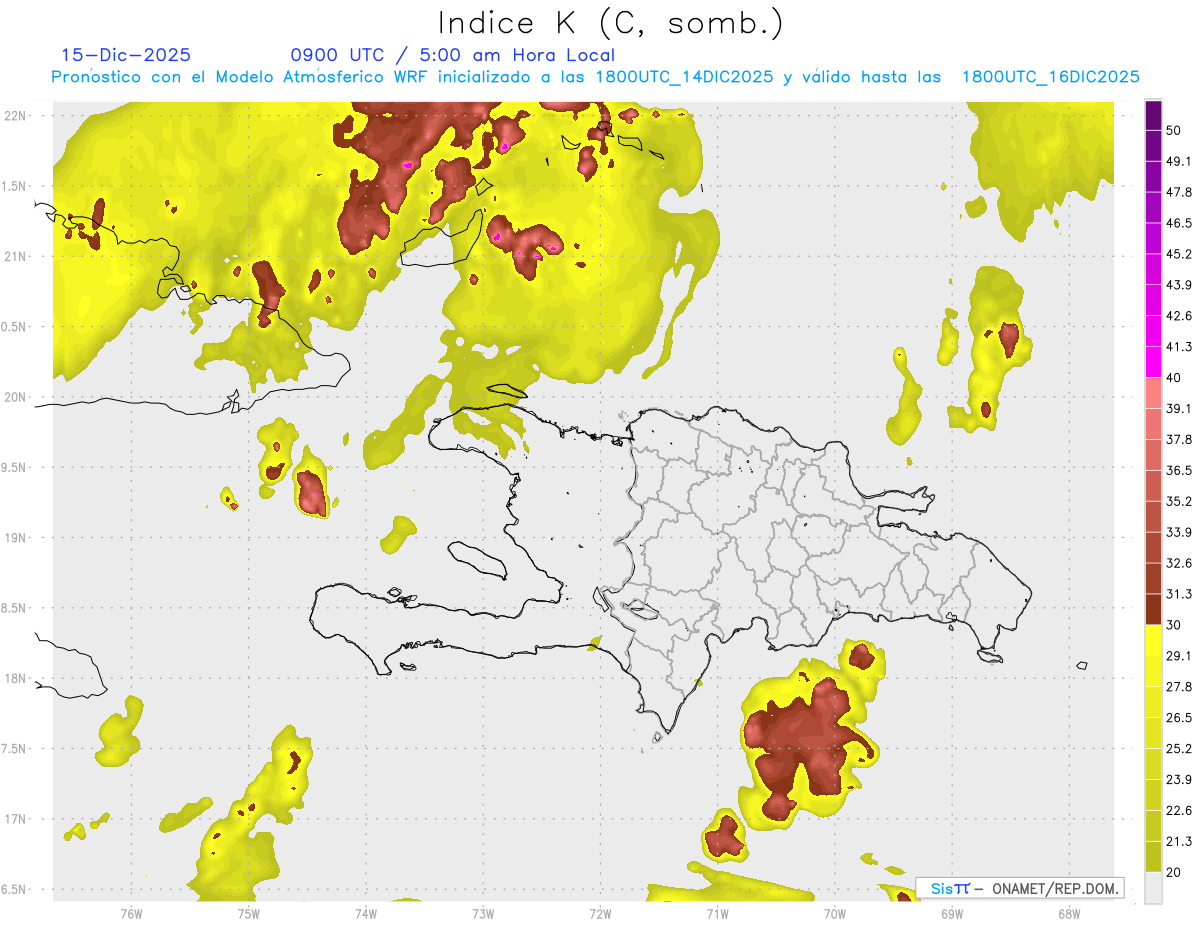Screen dimensions: 1200x927
Task: Click the "29.1" value on the color scale
Action: (1179, 656)
